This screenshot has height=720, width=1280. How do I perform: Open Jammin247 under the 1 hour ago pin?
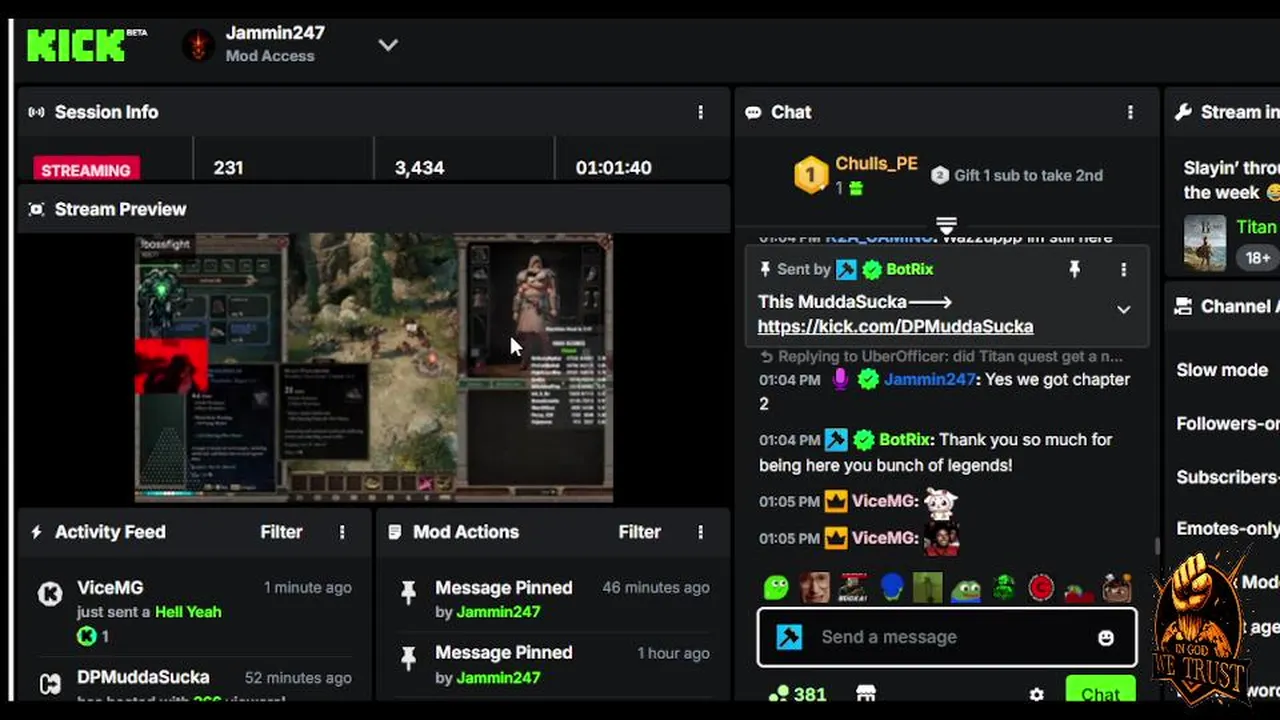pos(498,677)
